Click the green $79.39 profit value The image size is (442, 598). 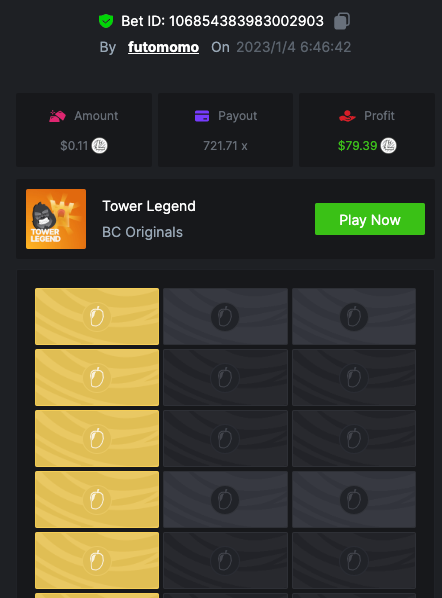tap(357, 146)
